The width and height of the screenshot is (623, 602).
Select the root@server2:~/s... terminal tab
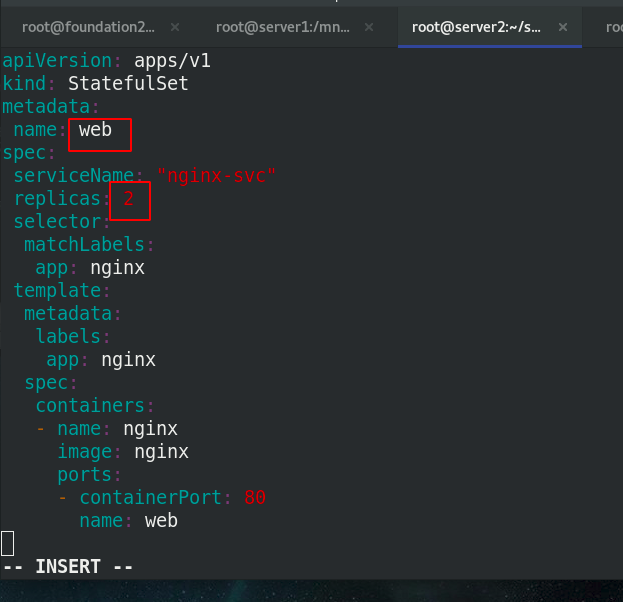pos(476,27)
